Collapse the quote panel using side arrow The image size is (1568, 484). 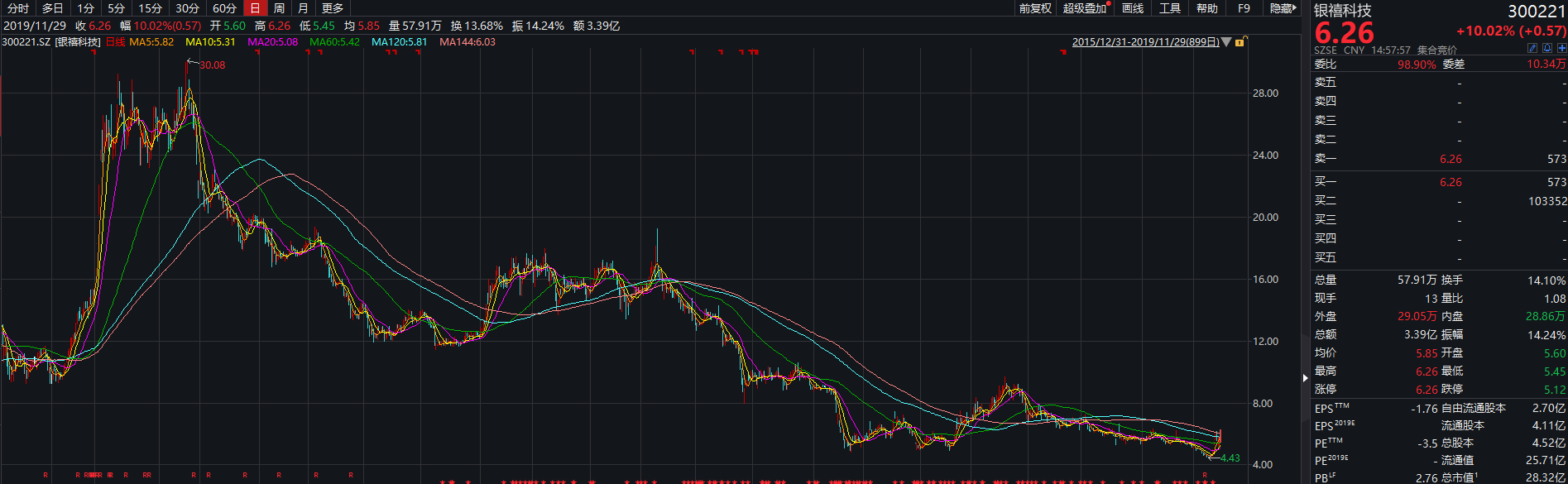click(x=1306, y=378)
